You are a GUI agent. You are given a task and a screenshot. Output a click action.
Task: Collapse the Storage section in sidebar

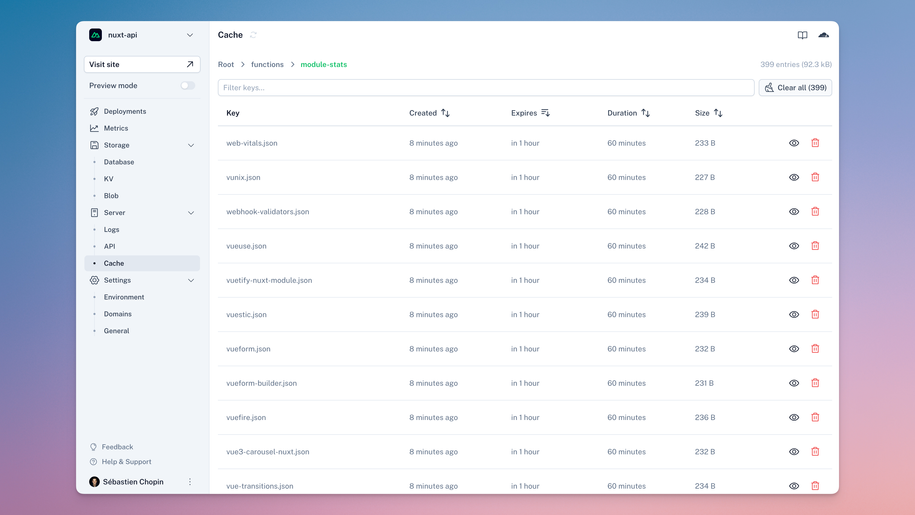point(191,145)
